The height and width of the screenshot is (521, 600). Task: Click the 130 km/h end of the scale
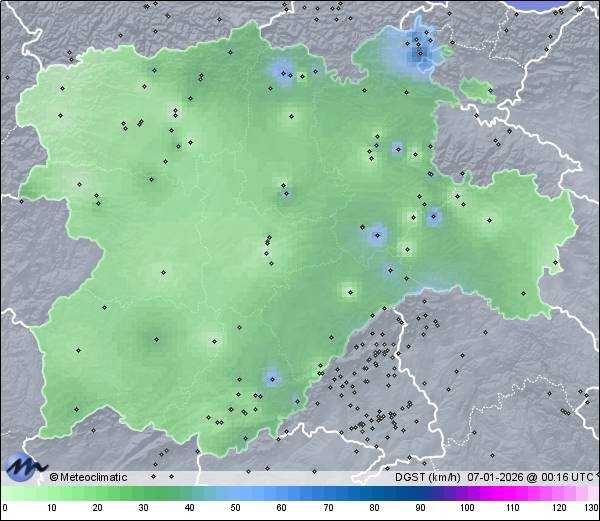[589, 508]
